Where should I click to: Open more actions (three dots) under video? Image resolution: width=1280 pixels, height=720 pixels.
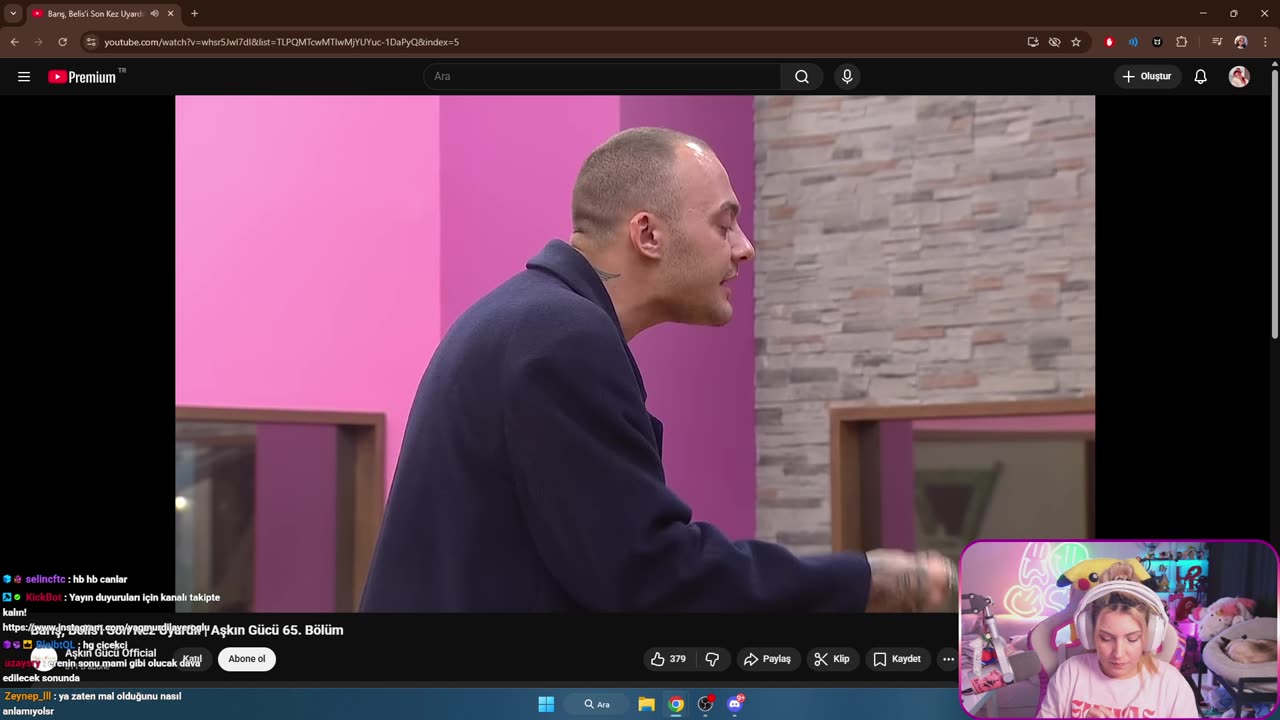point(948,659)
